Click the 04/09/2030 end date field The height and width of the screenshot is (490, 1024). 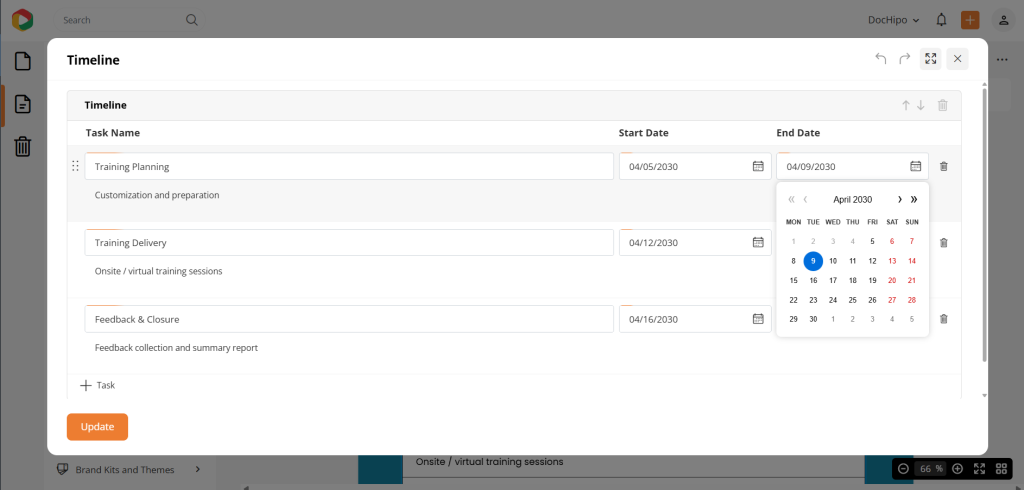[x=852, y=166]
